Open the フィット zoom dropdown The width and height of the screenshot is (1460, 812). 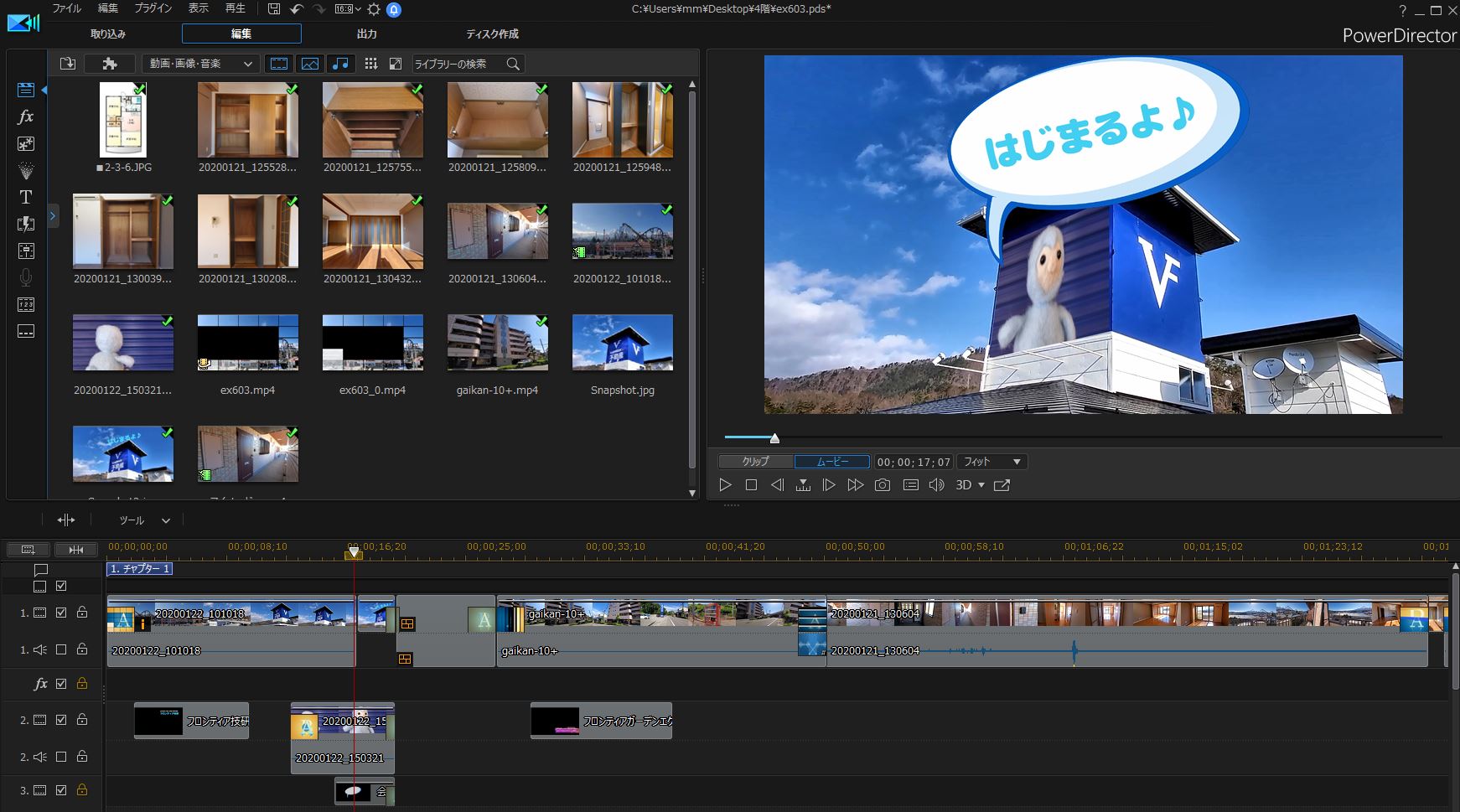991,462
